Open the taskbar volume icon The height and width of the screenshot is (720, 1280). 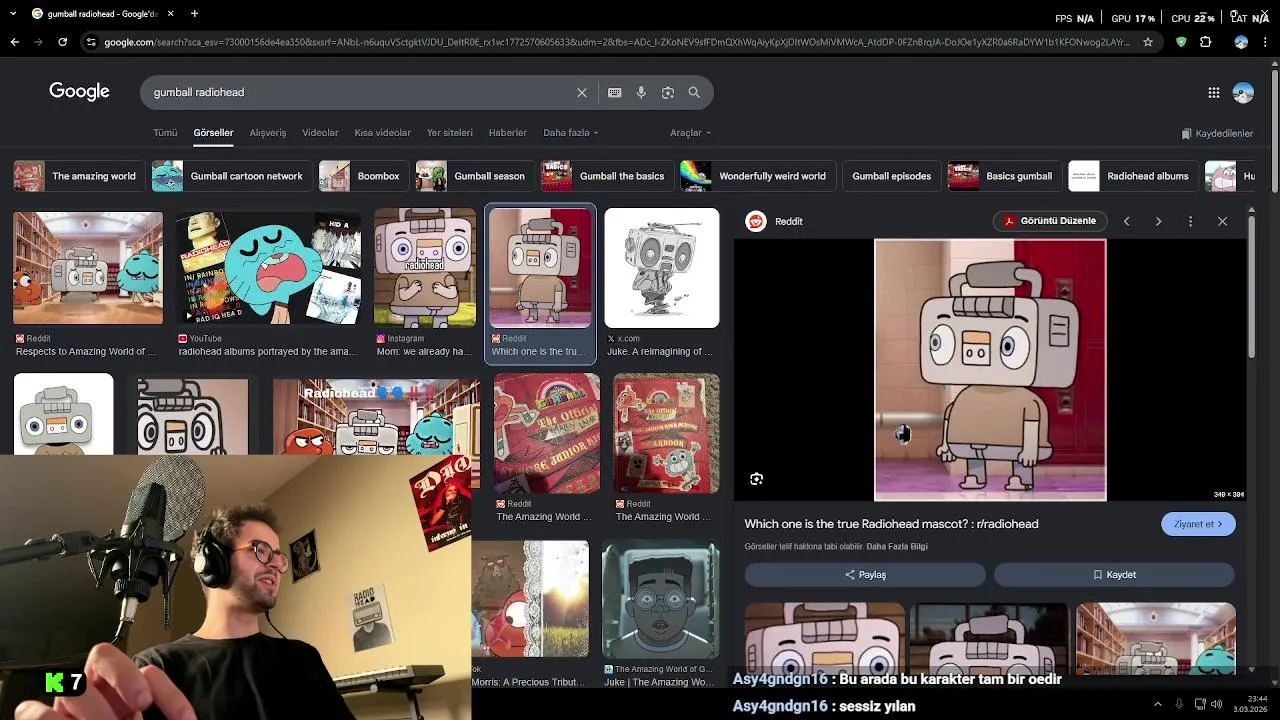tap(1217, 704)
